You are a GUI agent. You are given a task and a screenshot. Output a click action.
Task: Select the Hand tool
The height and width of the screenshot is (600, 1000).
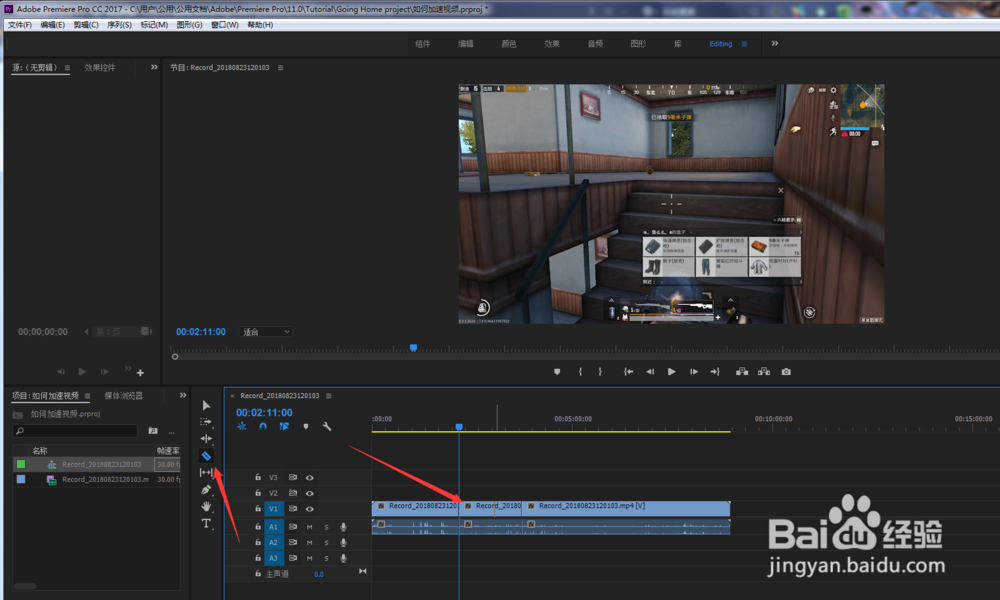[x=206, y=506]
